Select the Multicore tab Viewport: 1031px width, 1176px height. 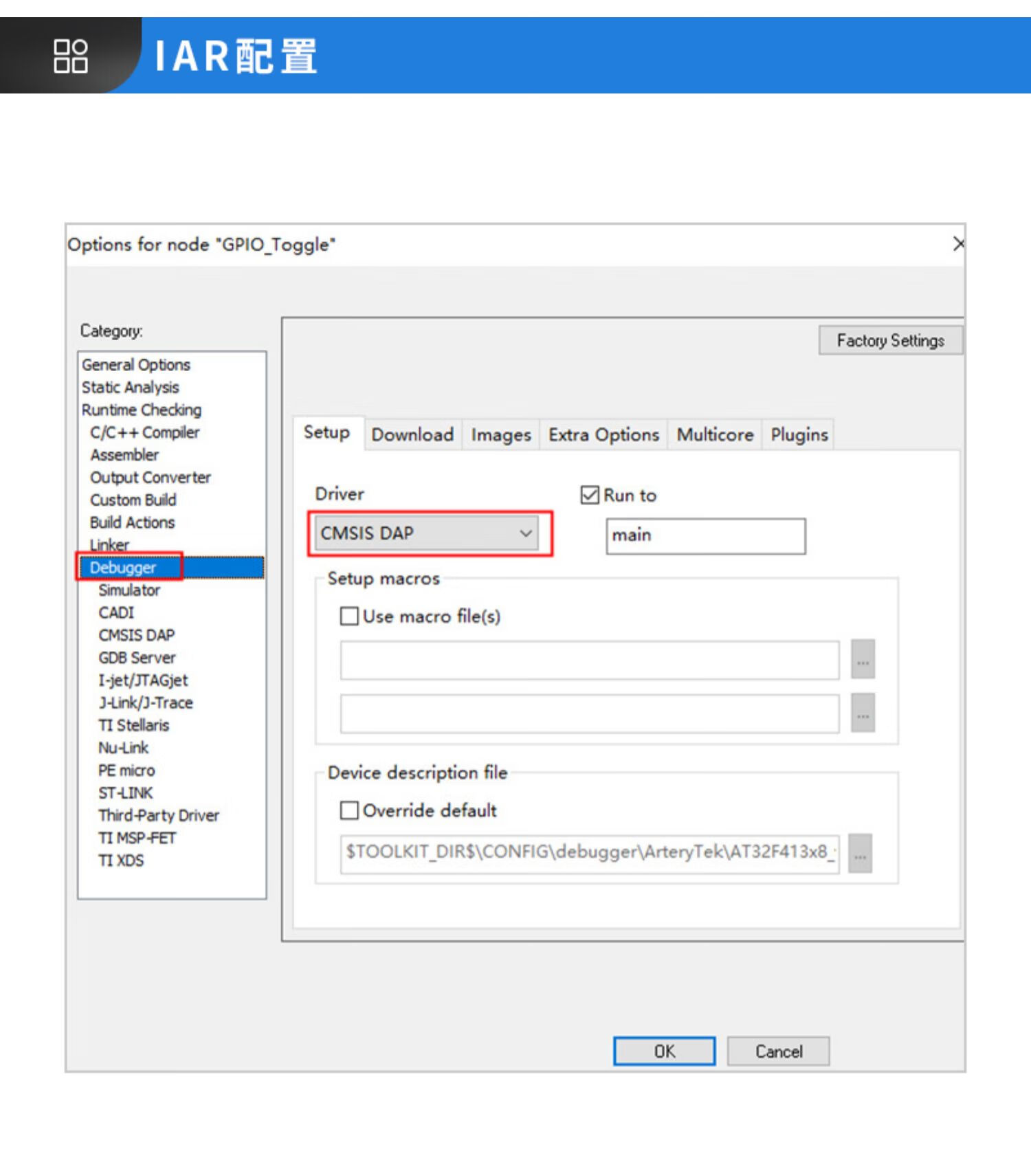pyautogui.click(x=715, y=434)
